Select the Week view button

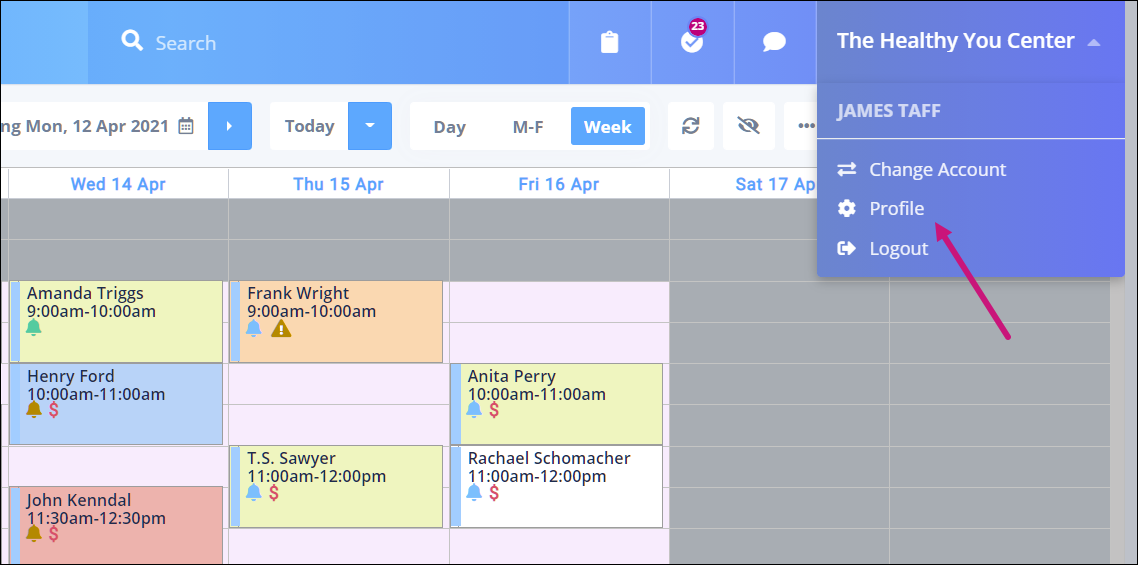pyautogui.click(x=608, y=127)
